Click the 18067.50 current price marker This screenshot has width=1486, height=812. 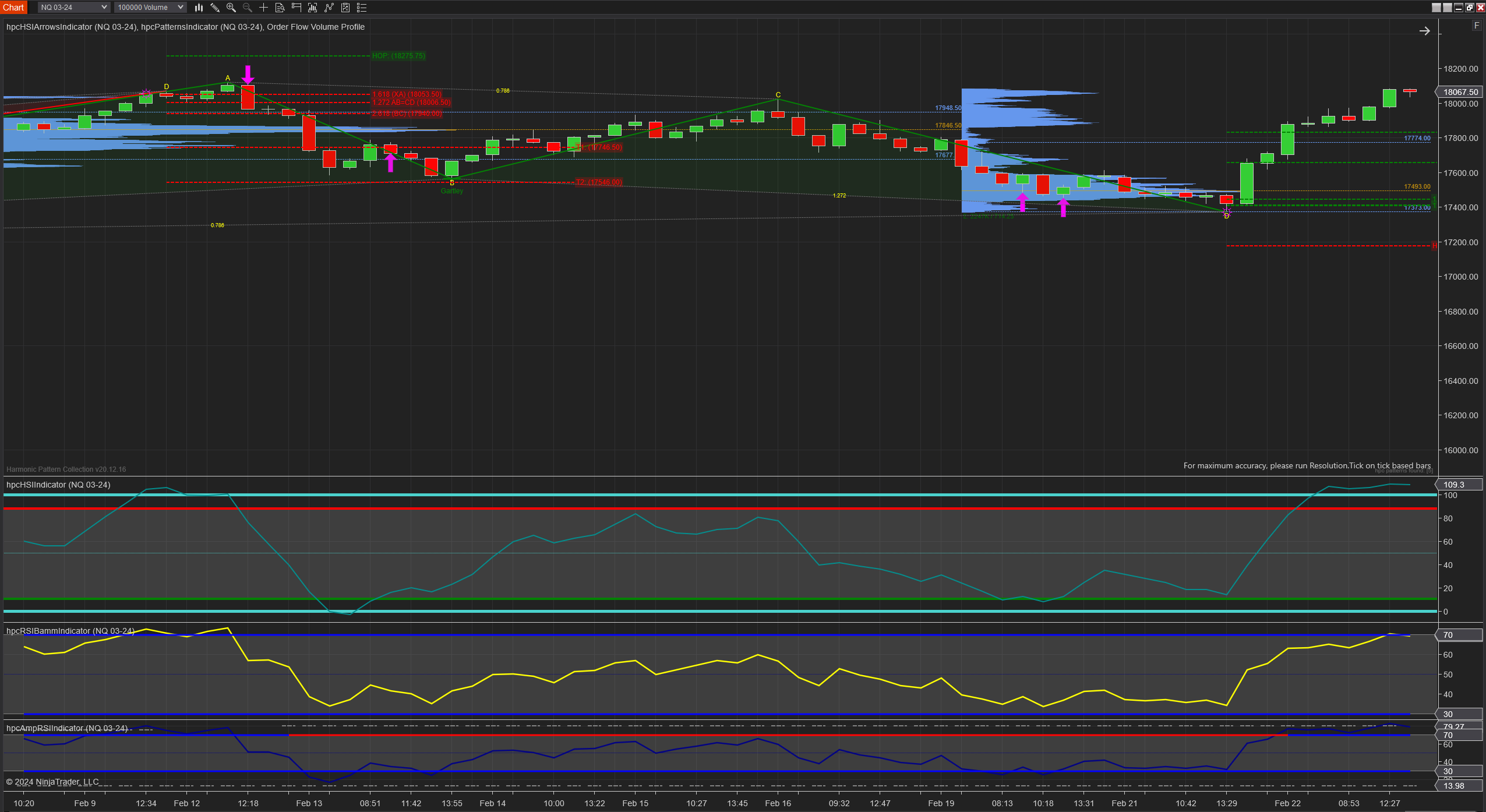pos(1460,92)
